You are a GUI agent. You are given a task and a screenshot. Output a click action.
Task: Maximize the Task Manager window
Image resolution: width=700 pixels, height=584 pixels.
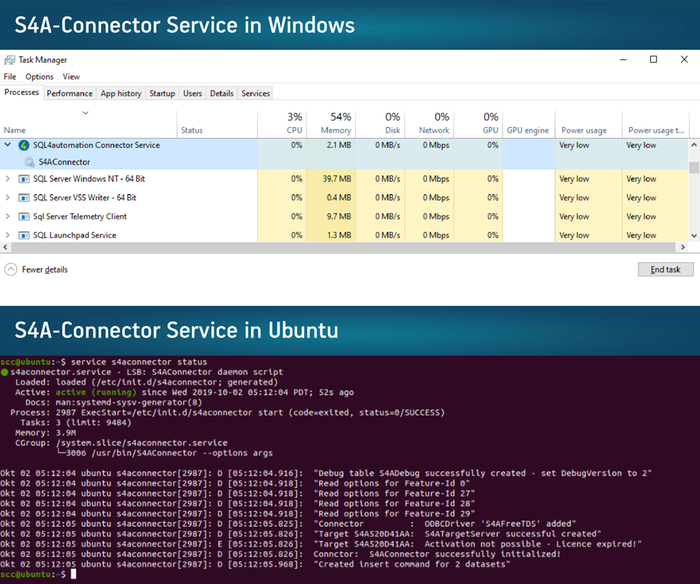pyautogui.click(x=654, y=59)
